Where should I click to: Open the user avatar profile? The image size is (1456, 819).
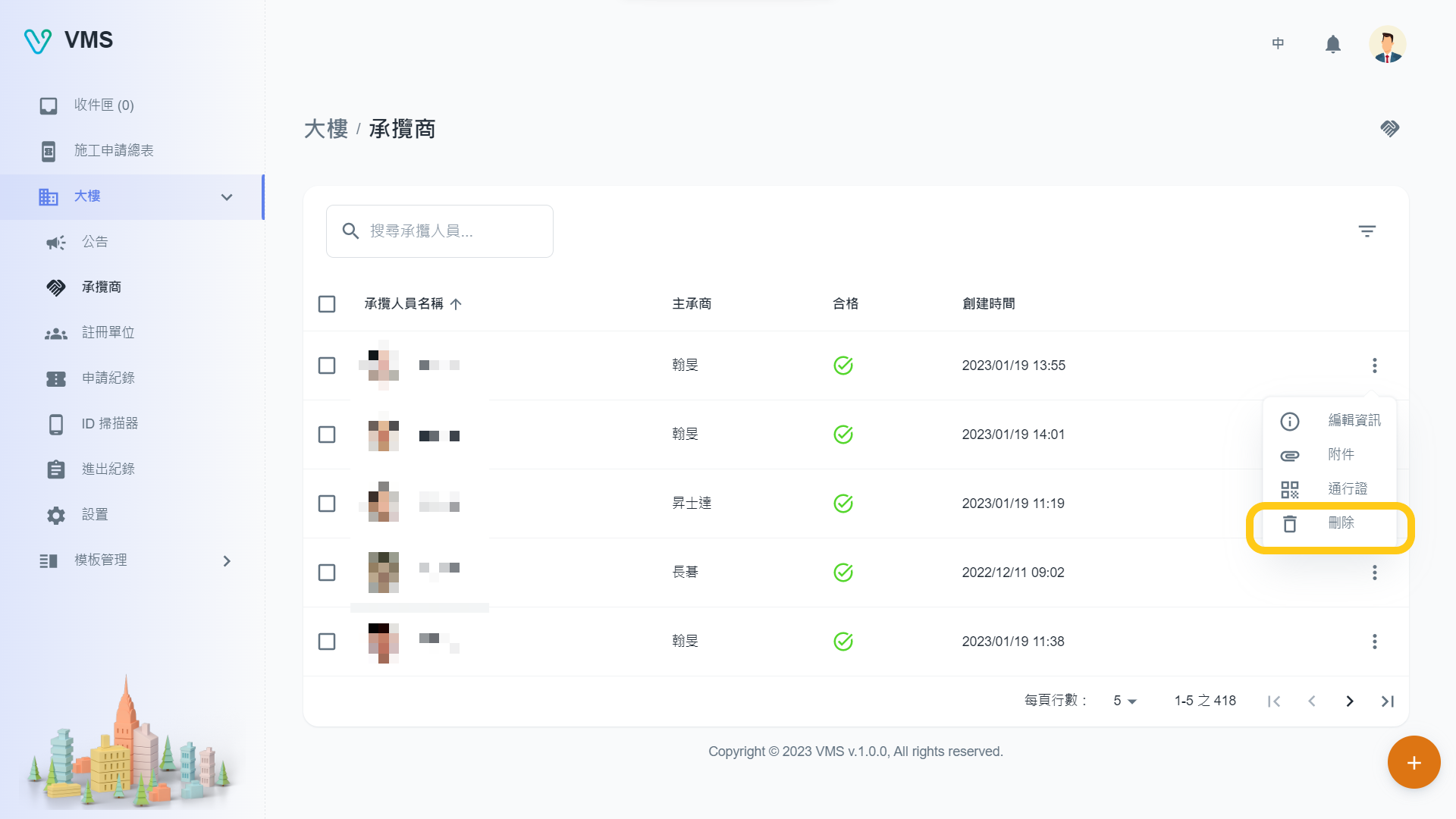(1387, 44)
